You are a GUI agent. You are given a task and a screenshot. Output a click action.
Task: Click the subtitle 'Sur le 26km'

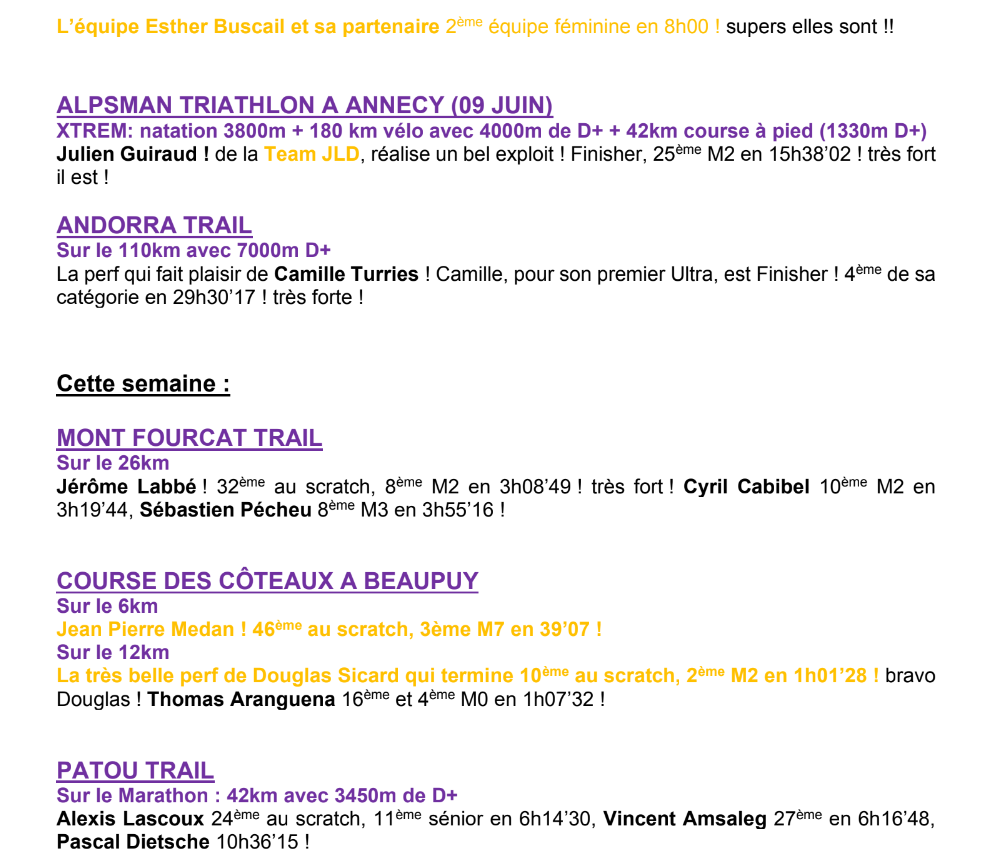(x=113, y=463)
